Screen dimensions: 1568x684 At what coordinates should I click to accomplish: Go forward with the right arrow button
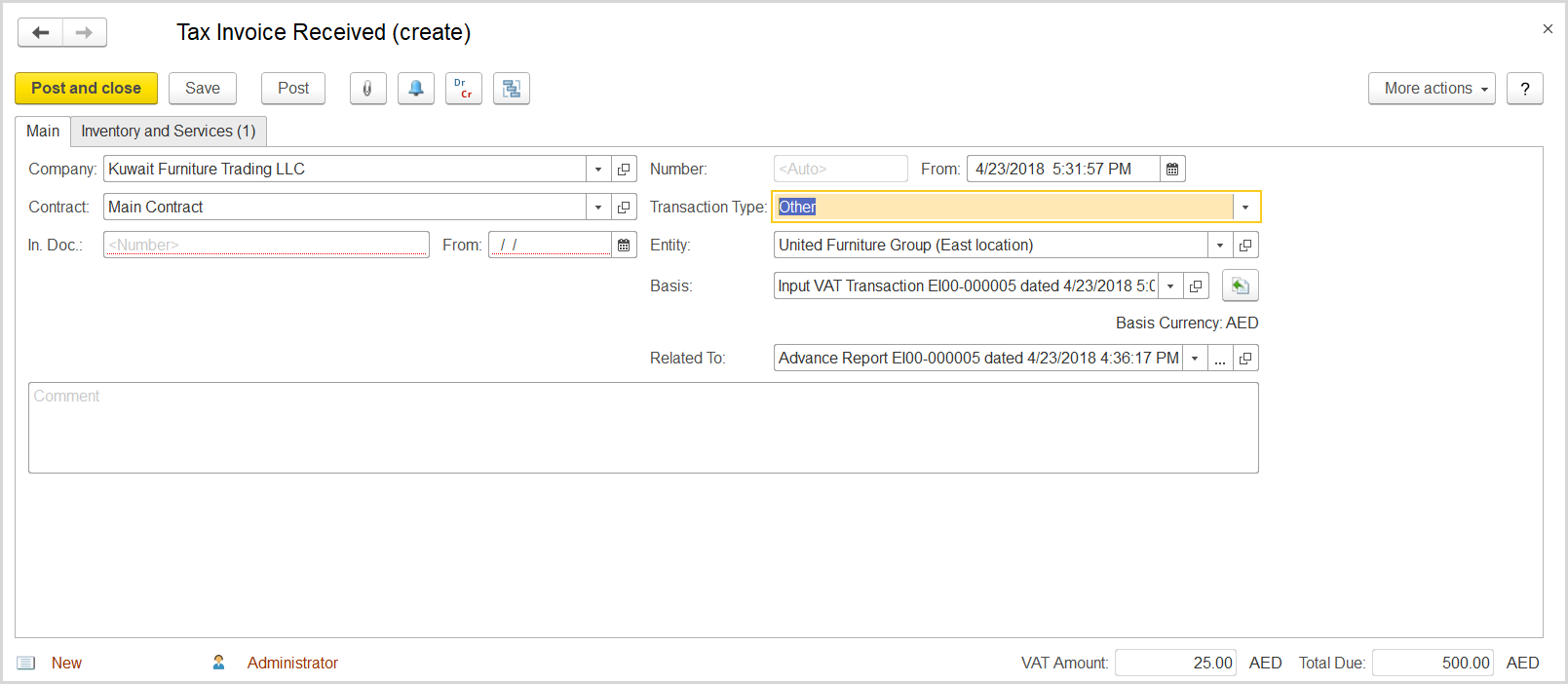[x=85, y=32]
